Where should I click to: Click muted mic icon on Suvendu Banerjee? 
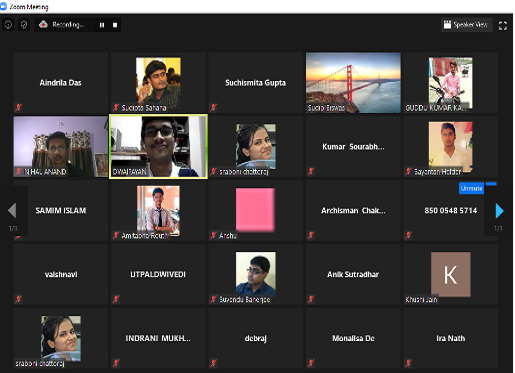click(214, 299)
